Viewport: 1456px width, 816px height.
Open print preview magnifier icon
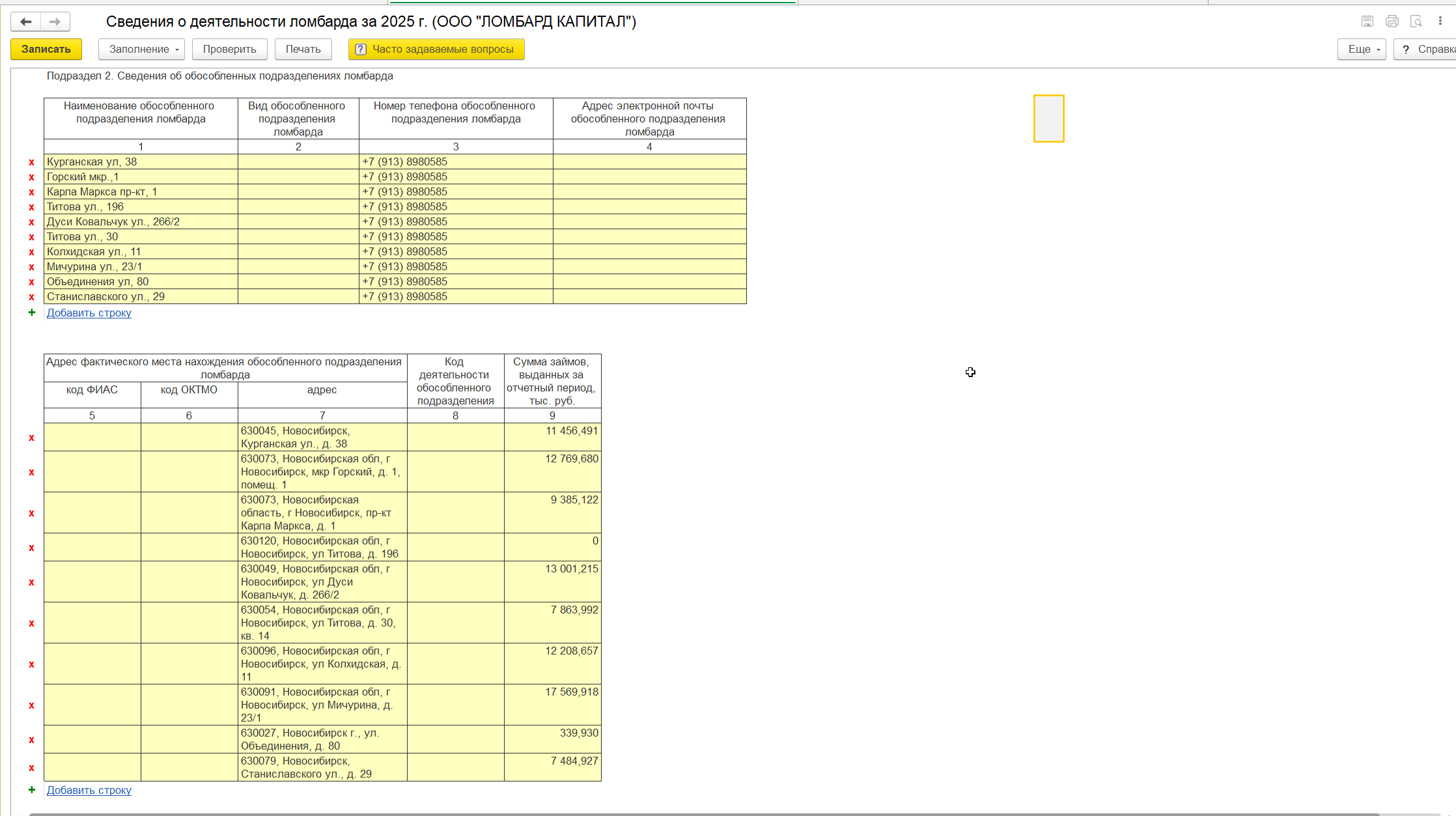click(1416, 21)
